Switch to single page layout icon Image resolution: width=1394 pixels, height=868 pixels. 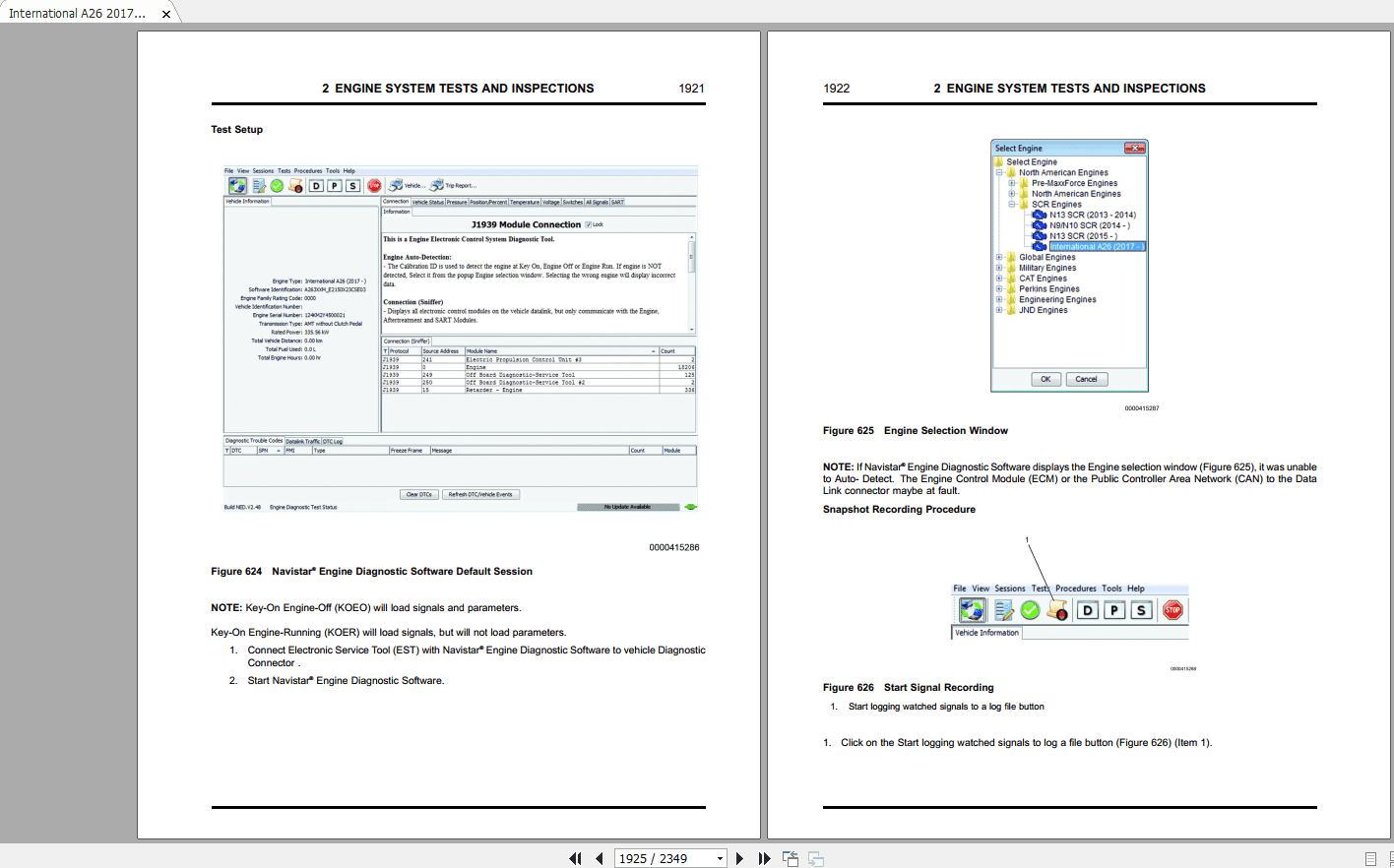(x=1371, y=858)
